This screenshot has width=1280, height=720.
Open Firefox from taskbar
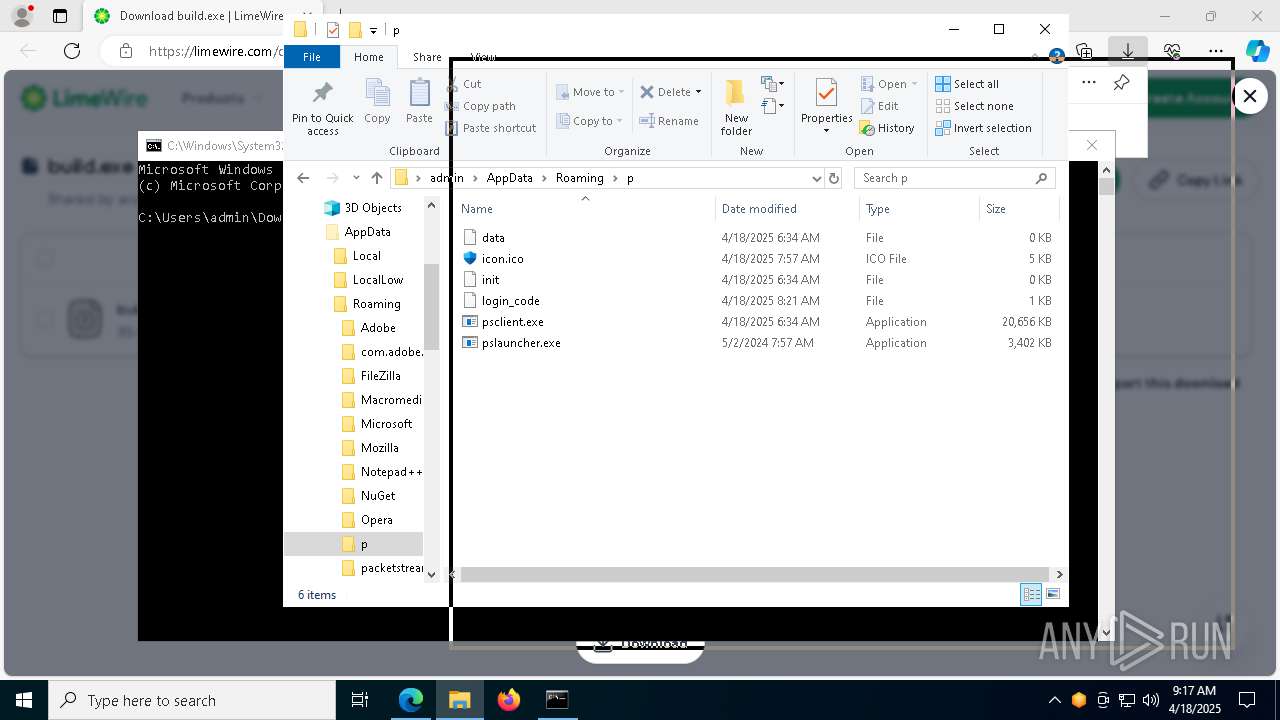[509, 700]
